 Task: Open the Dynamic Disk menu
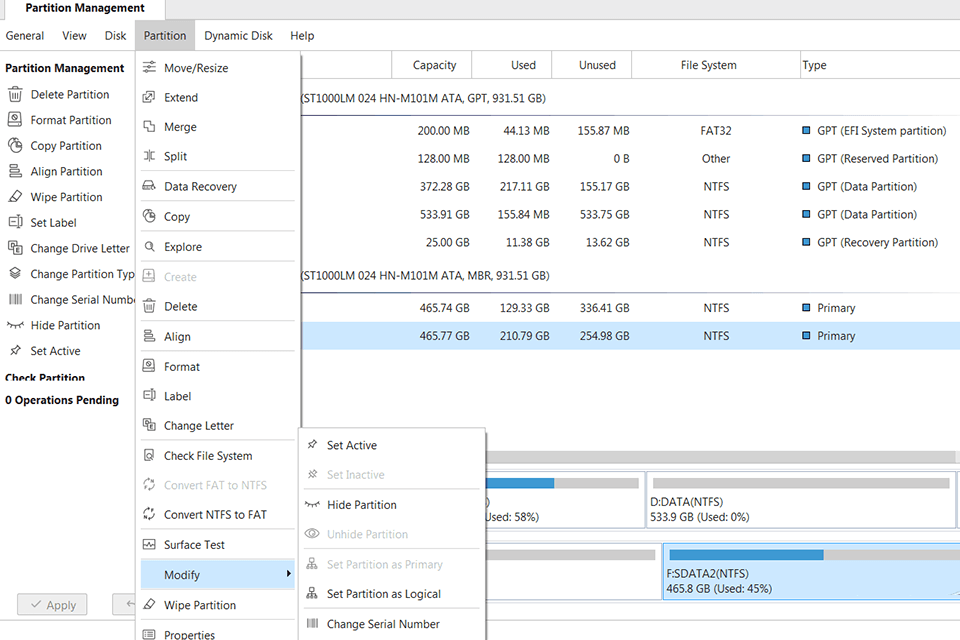point(238,35)
